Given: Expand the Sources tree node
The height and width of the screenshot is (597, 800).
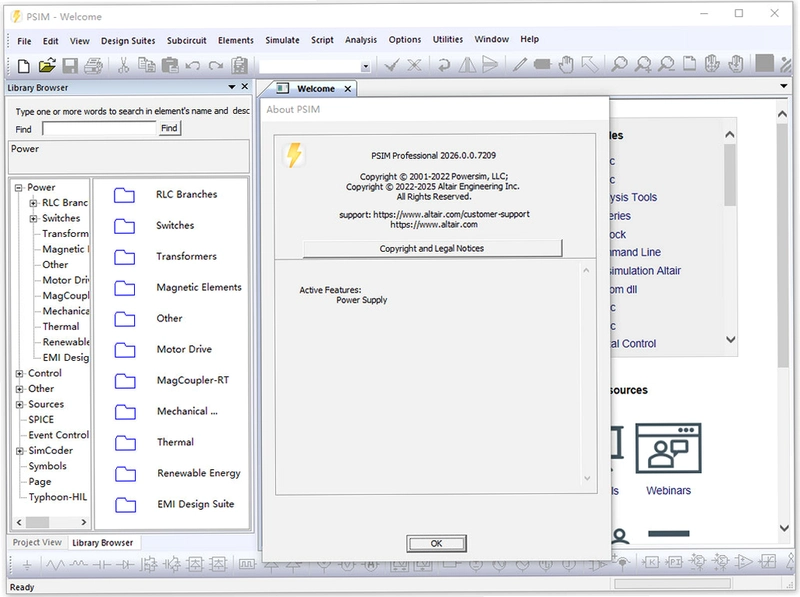Looking at the screenshot, I should pos(19,405).
